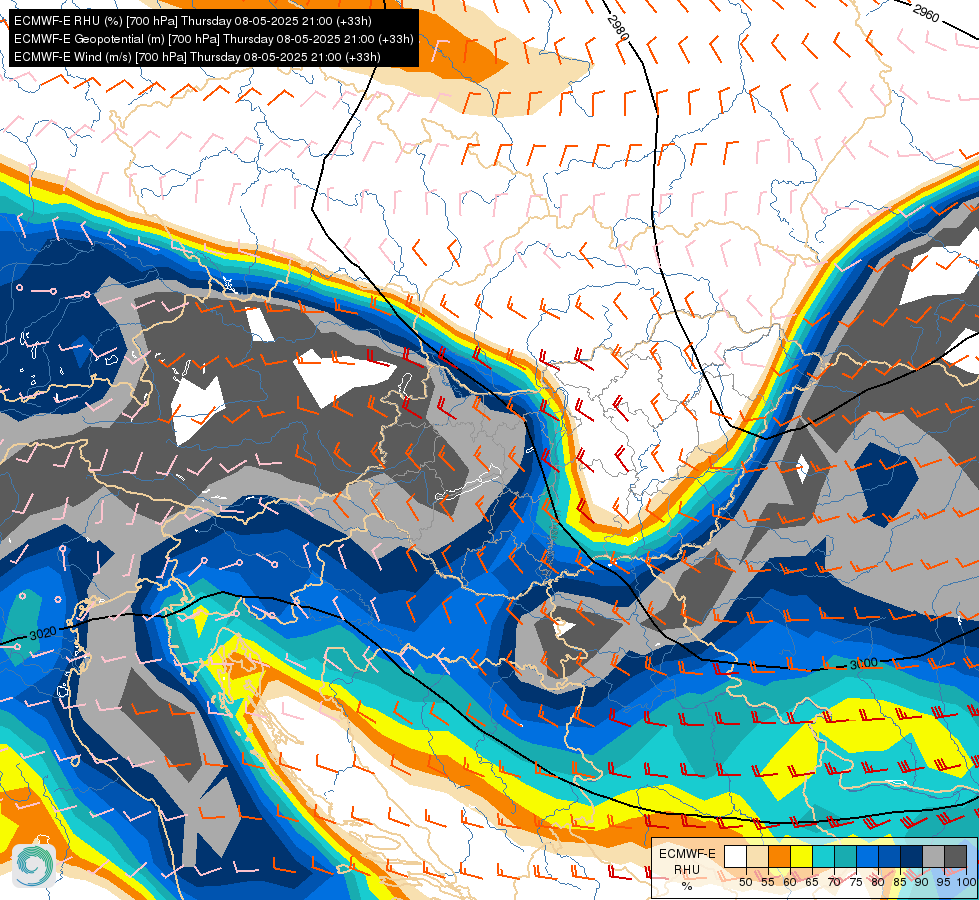Click the 2960 contour label

(x=925, y=12)
